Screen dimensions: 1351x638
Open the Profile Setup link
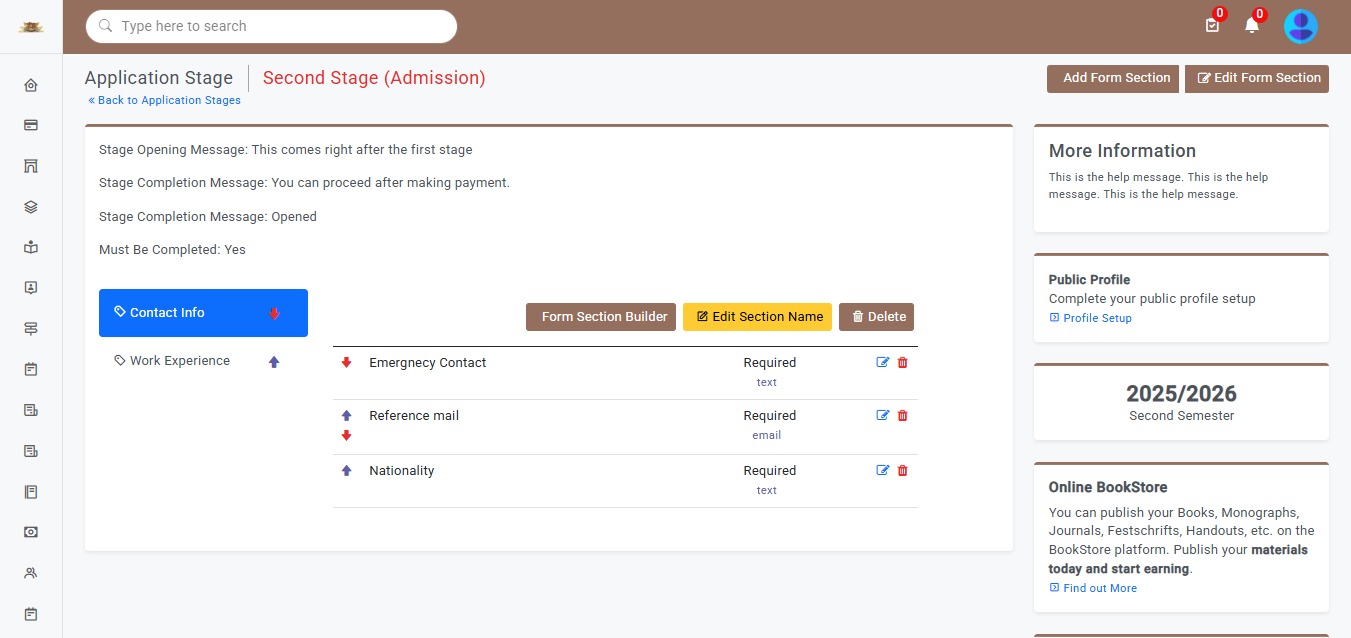pos(1097,318)
